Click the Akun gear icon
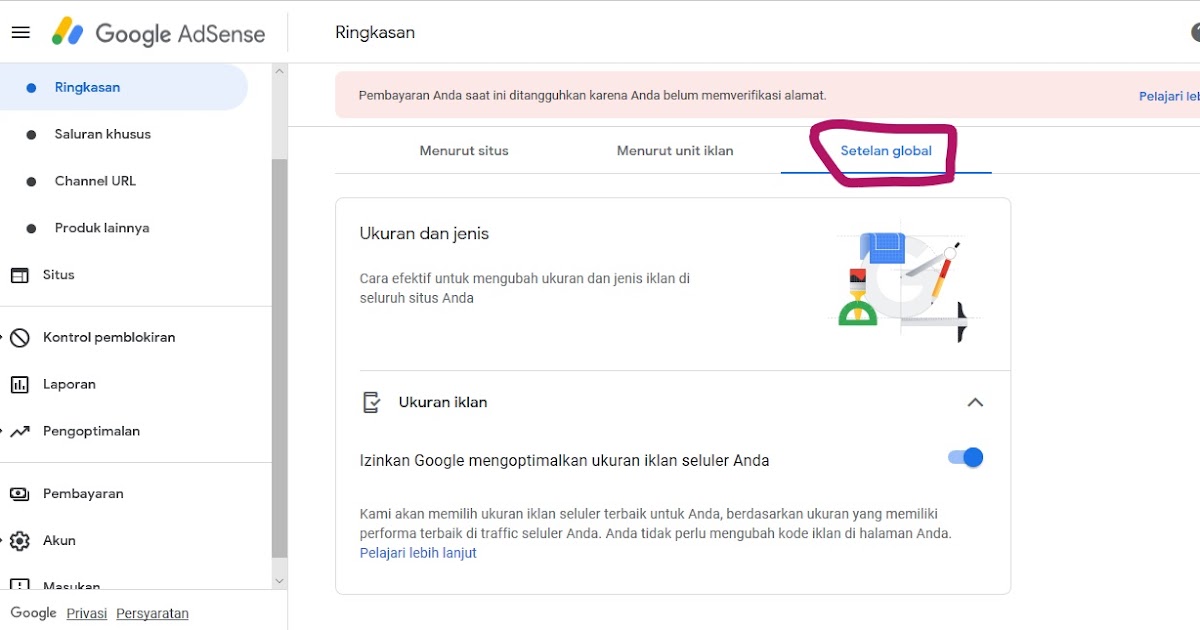This screenshot has height=630, width=1200. (x=22, y=540)
